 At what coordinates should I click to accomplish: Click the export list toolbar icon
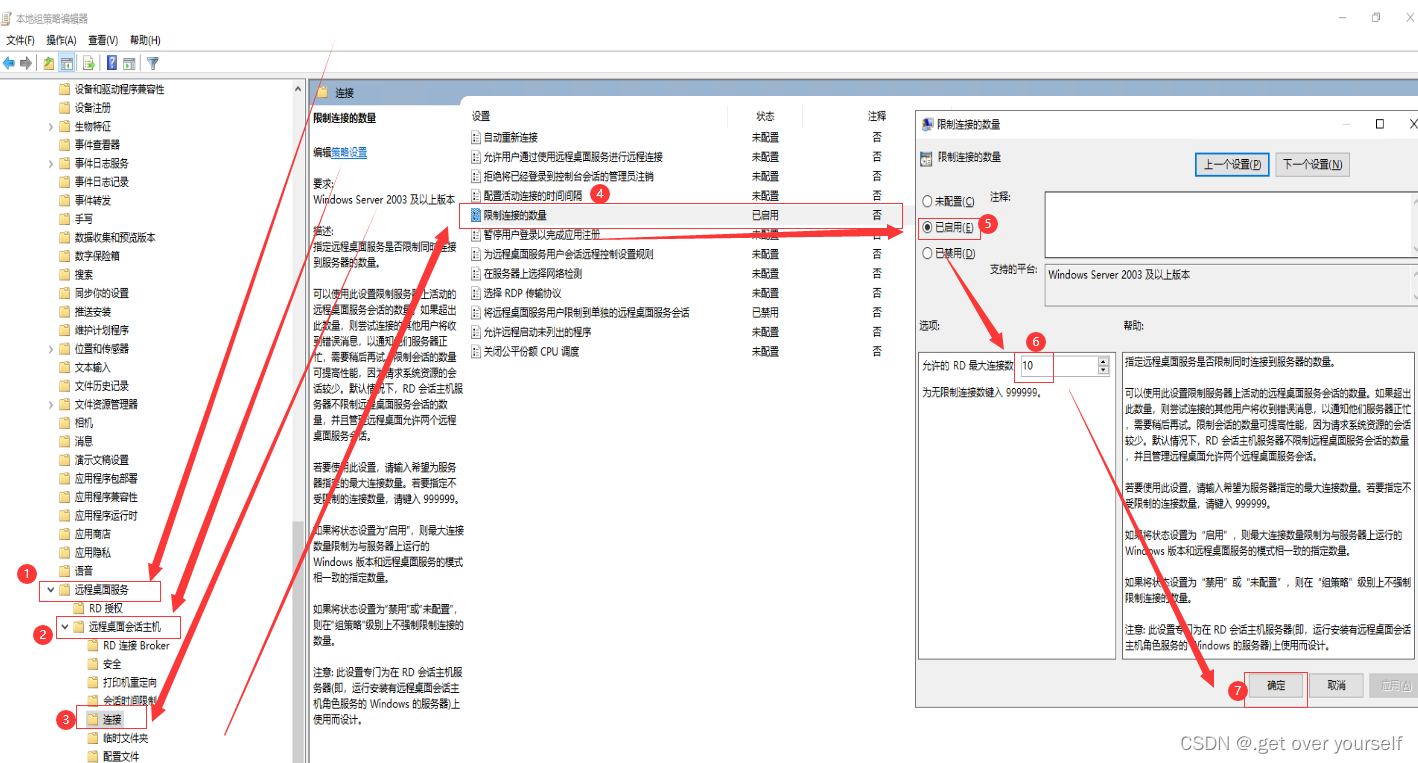[89, 63]
